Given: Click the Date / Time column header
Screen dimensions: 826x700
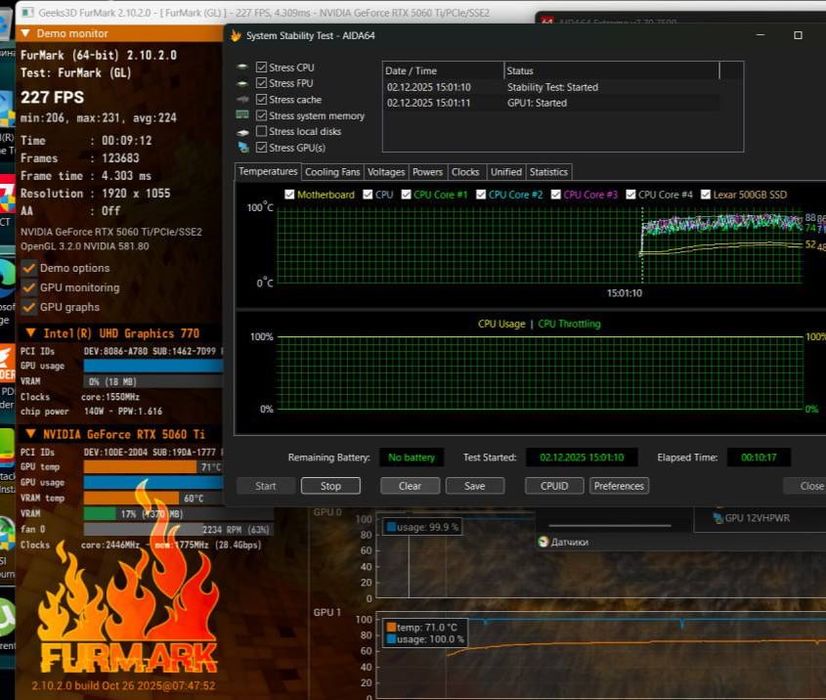Looking at the screenshot, I should [443, 71].
